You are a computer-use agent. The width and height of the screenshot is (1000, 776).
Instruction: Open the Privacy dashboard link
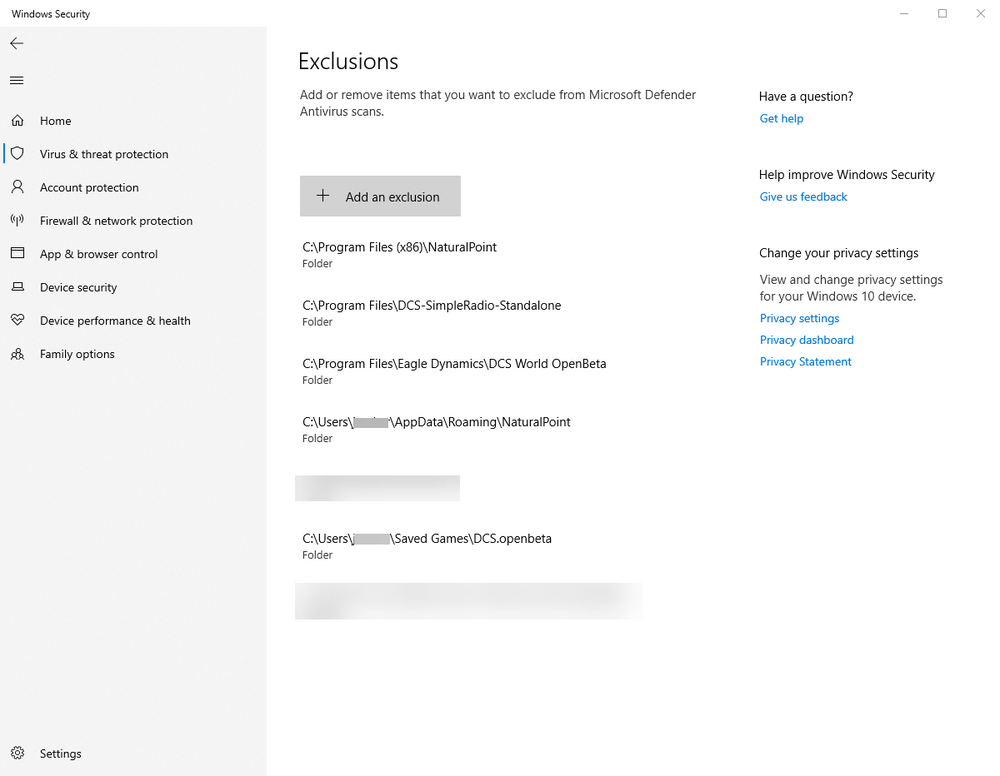tap(806, 340)
